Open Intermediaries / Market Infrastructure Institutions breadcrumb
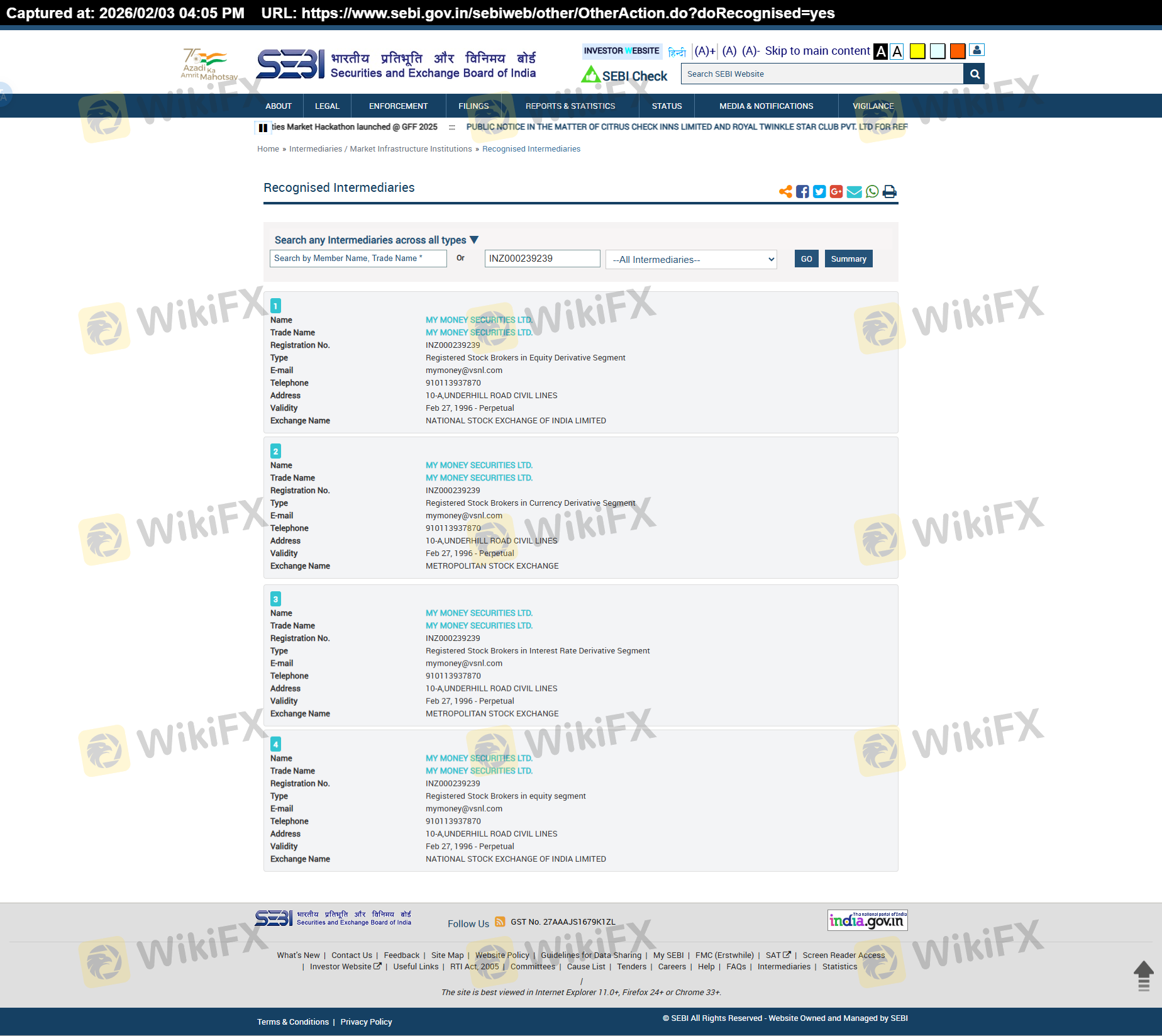The height and width of the screenshot is (1036, 1162). click(x=380, y=149)
